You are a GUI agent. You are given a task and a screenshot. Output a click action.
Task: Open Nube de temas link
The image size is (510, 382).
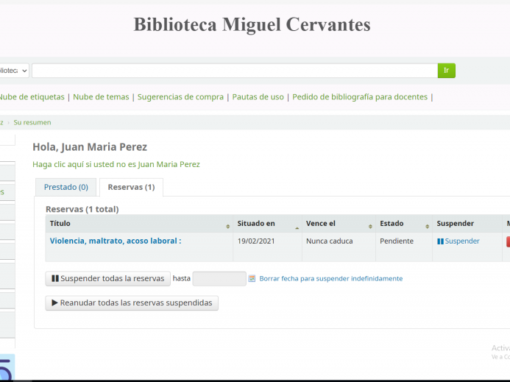click(101, 97)
